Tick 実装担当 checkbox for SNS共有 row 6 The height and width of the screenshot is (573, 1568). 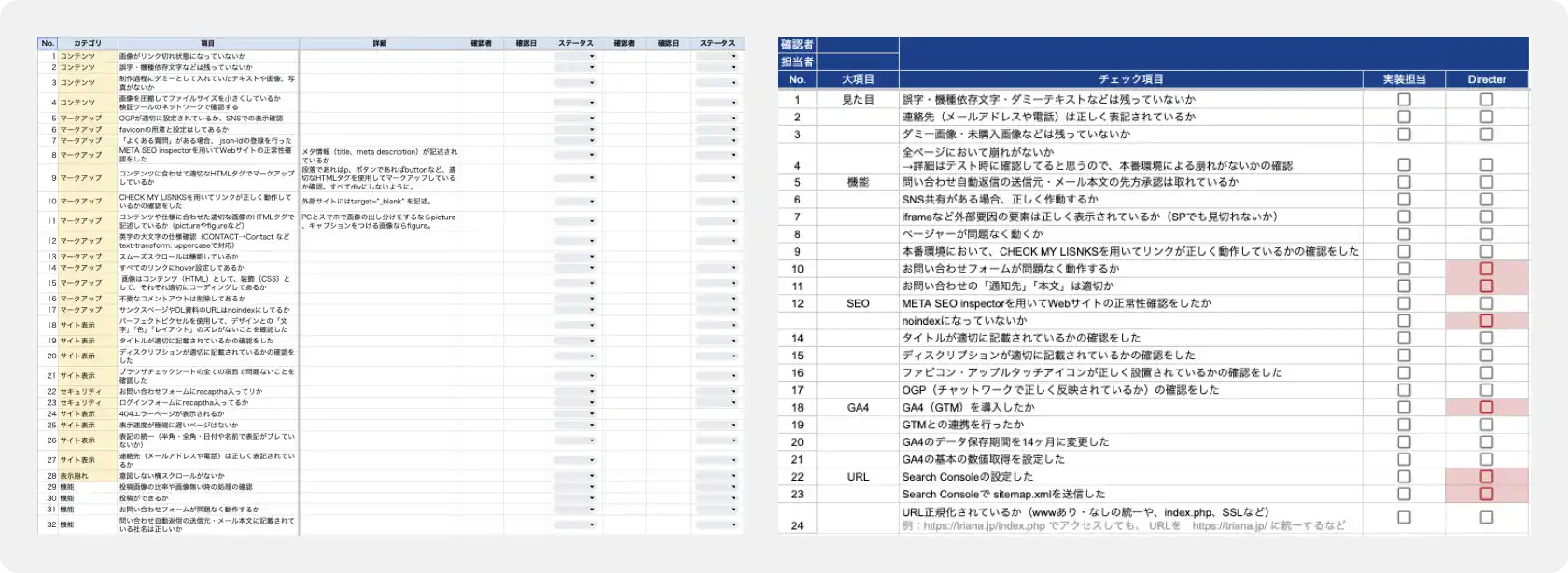tap(1403, 199)
